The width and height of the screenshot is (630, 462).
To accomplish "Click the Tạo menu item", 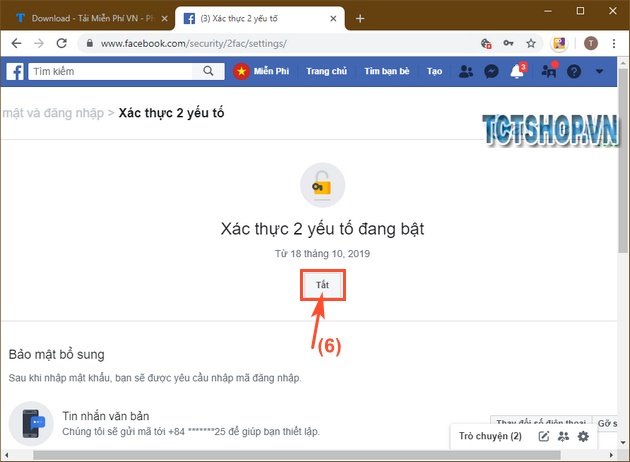I will tap(434, 71).
